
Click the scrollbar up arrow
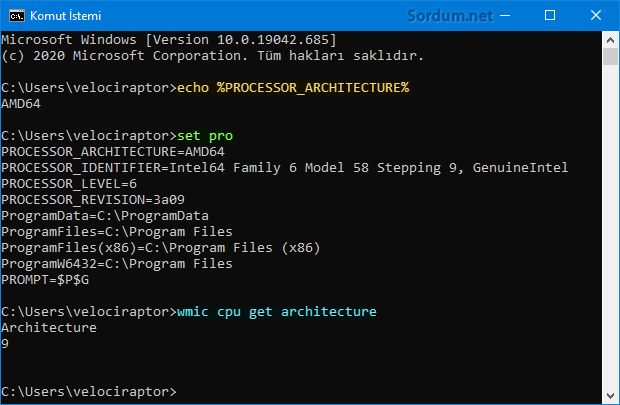click(611, 40)
